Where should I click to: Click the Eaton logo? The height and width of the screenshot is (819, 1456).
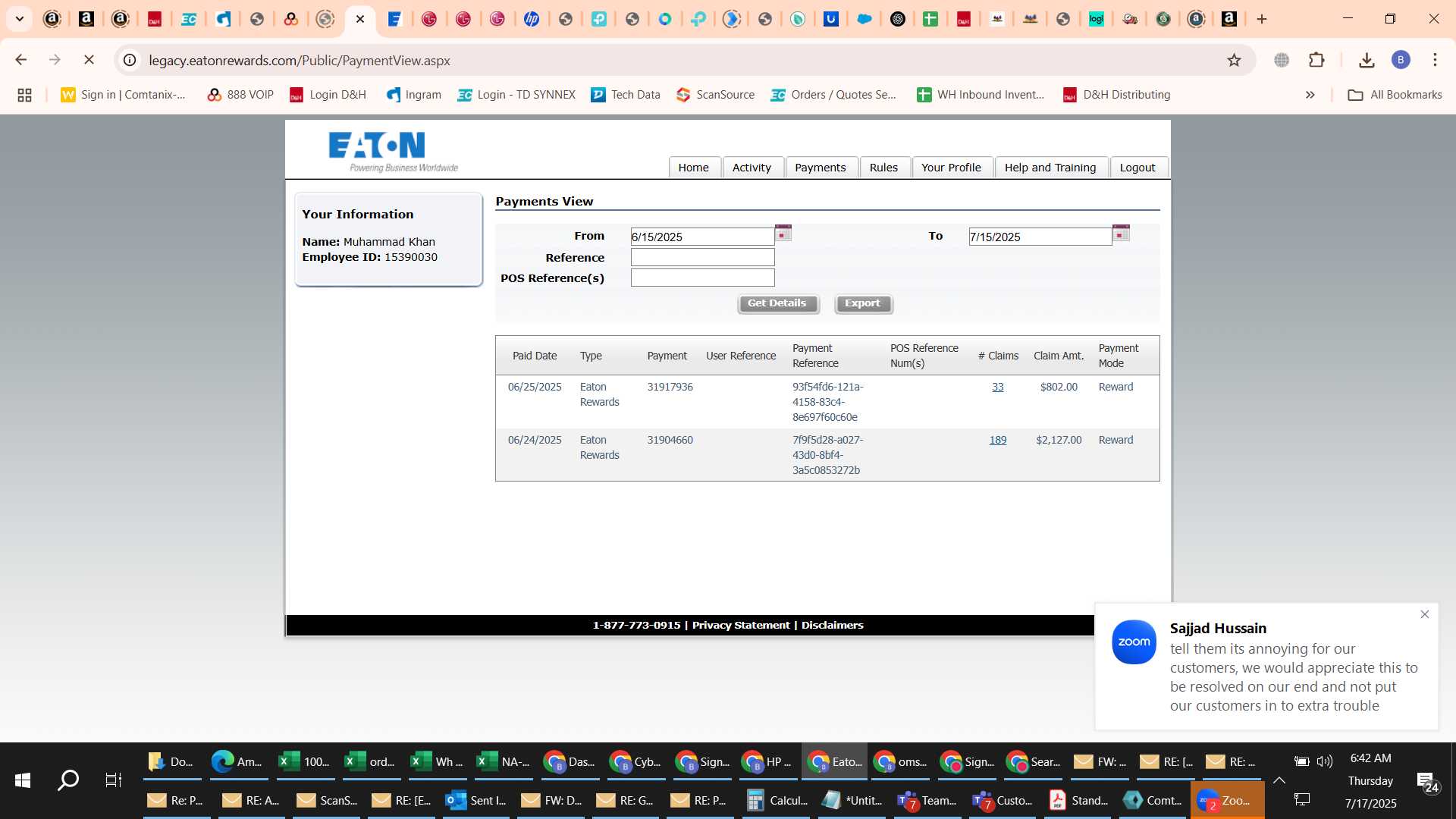click(x=393, y=152)
